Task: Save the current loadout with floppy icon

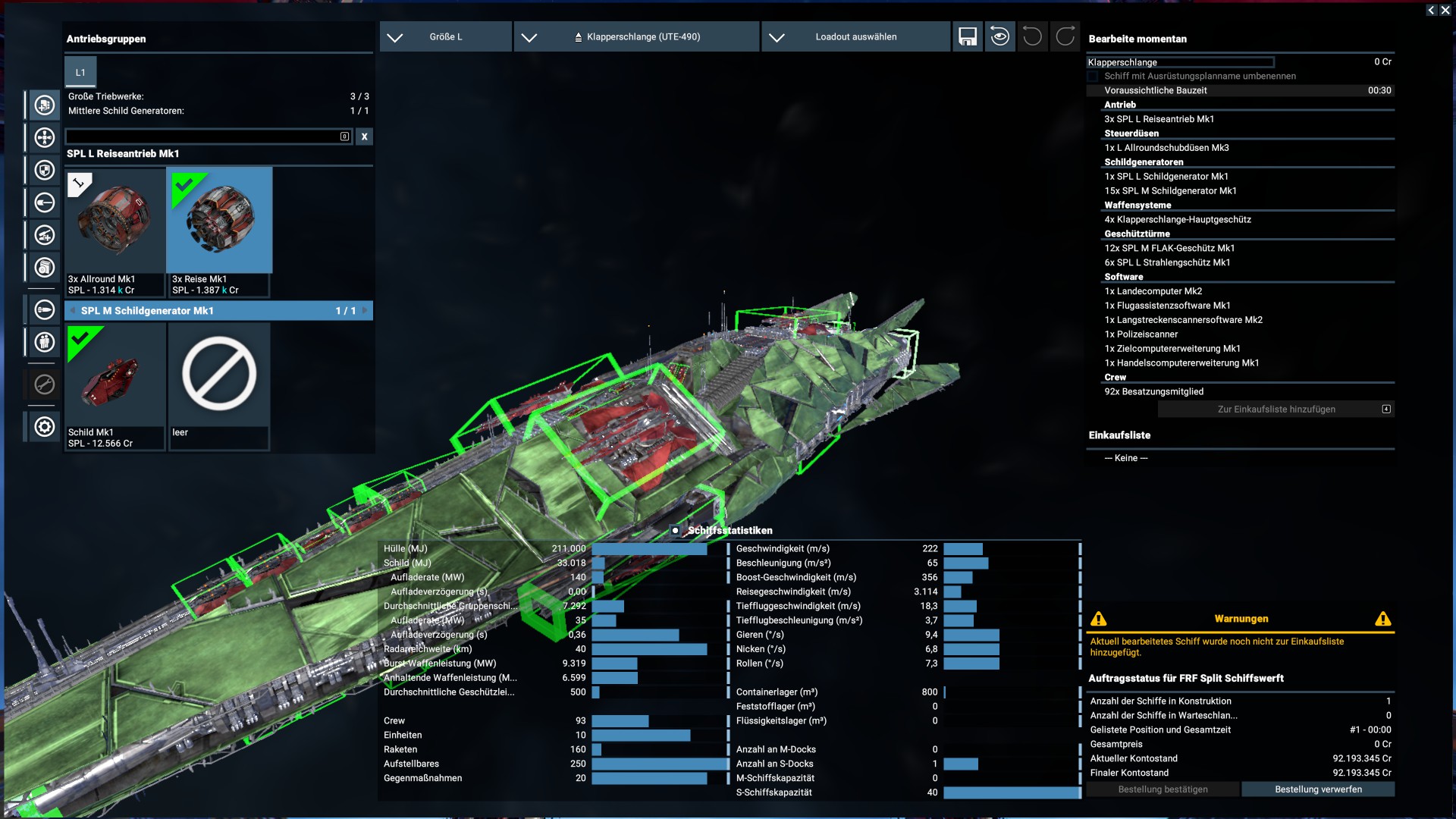Action: pyautogui.click(x=968, y=36)
